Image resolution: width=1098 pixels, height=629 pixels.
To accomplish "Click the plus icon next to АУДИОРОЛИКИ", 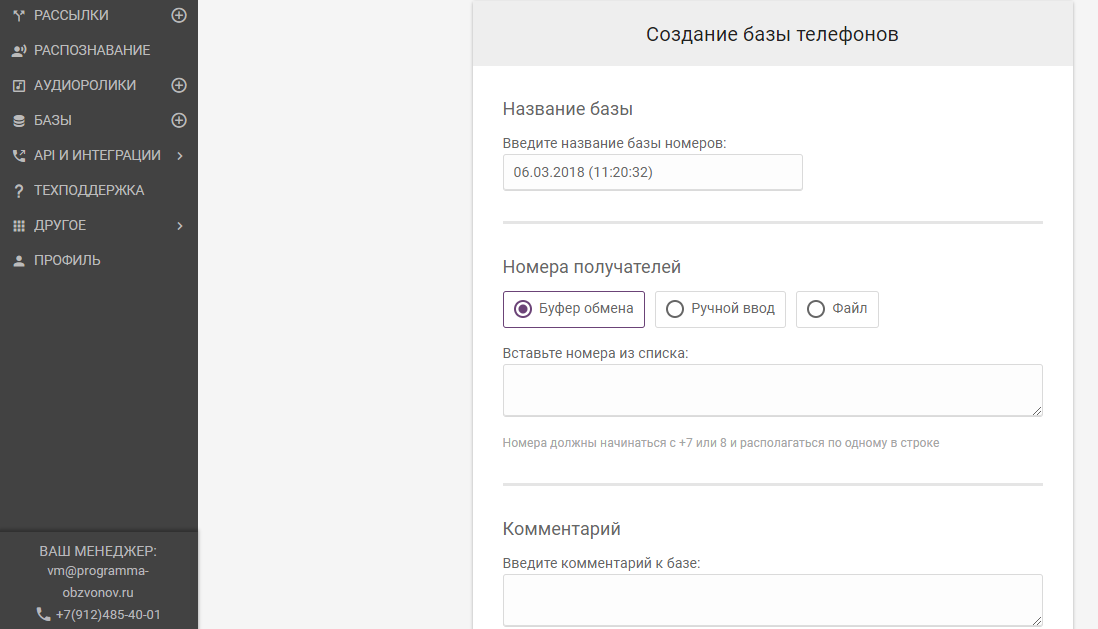I will coord(179,85).
